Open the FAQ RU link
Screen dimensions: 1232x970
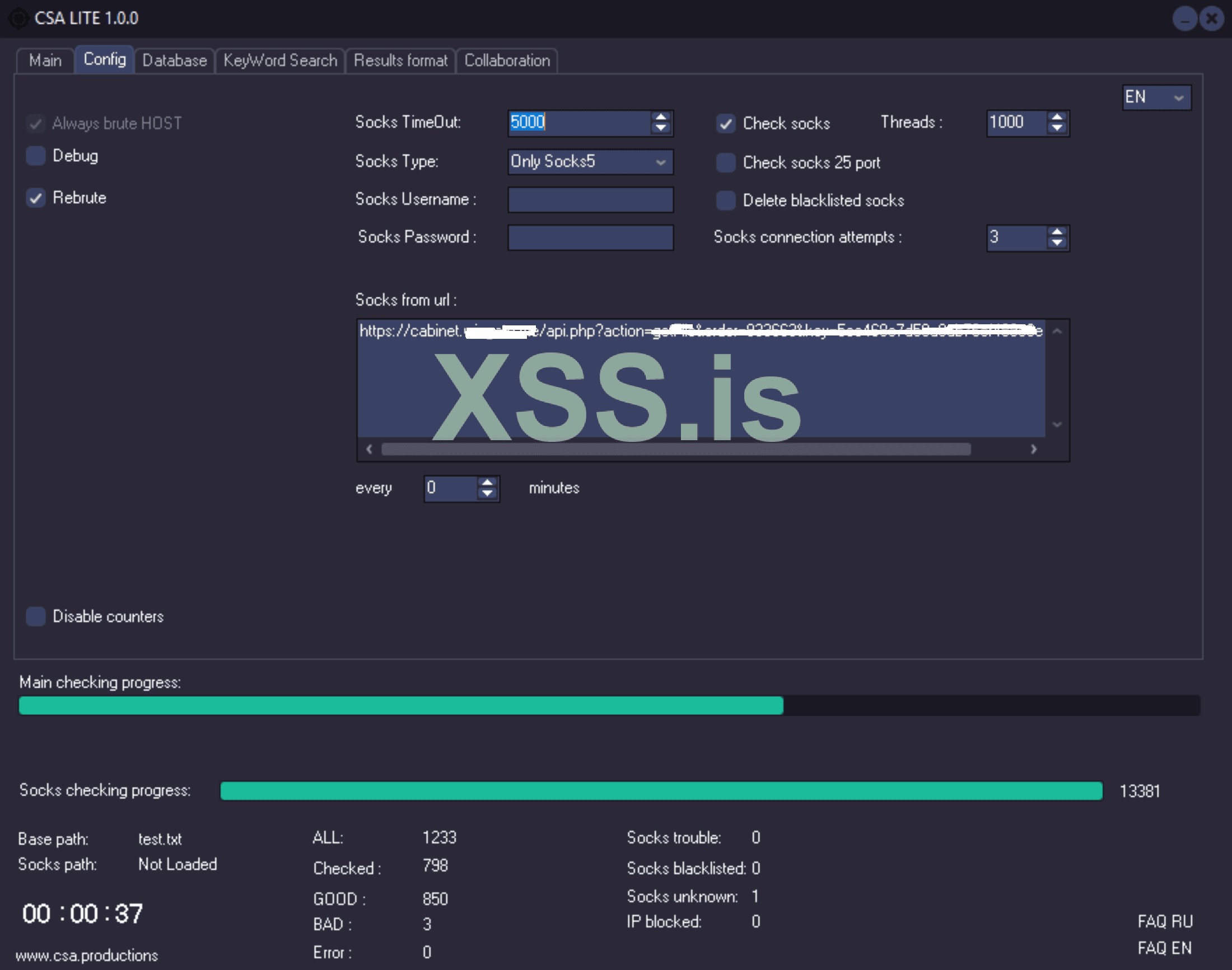1164,921
